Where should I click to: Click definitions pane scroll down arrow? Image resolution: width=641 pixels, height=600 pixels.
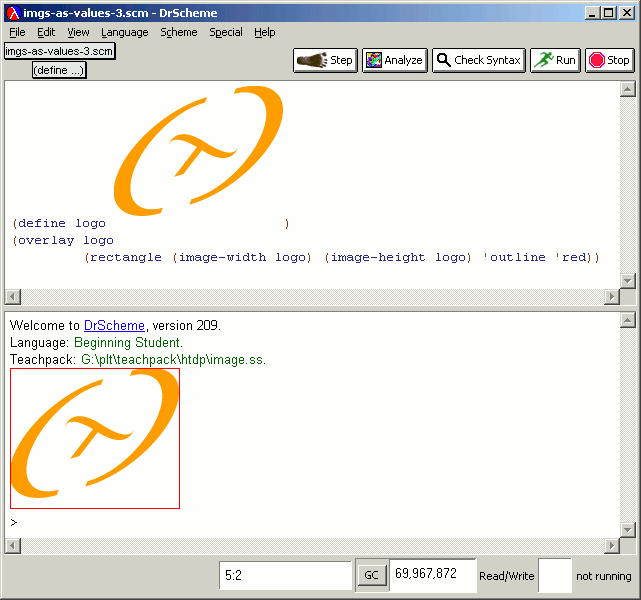(628, 281)
